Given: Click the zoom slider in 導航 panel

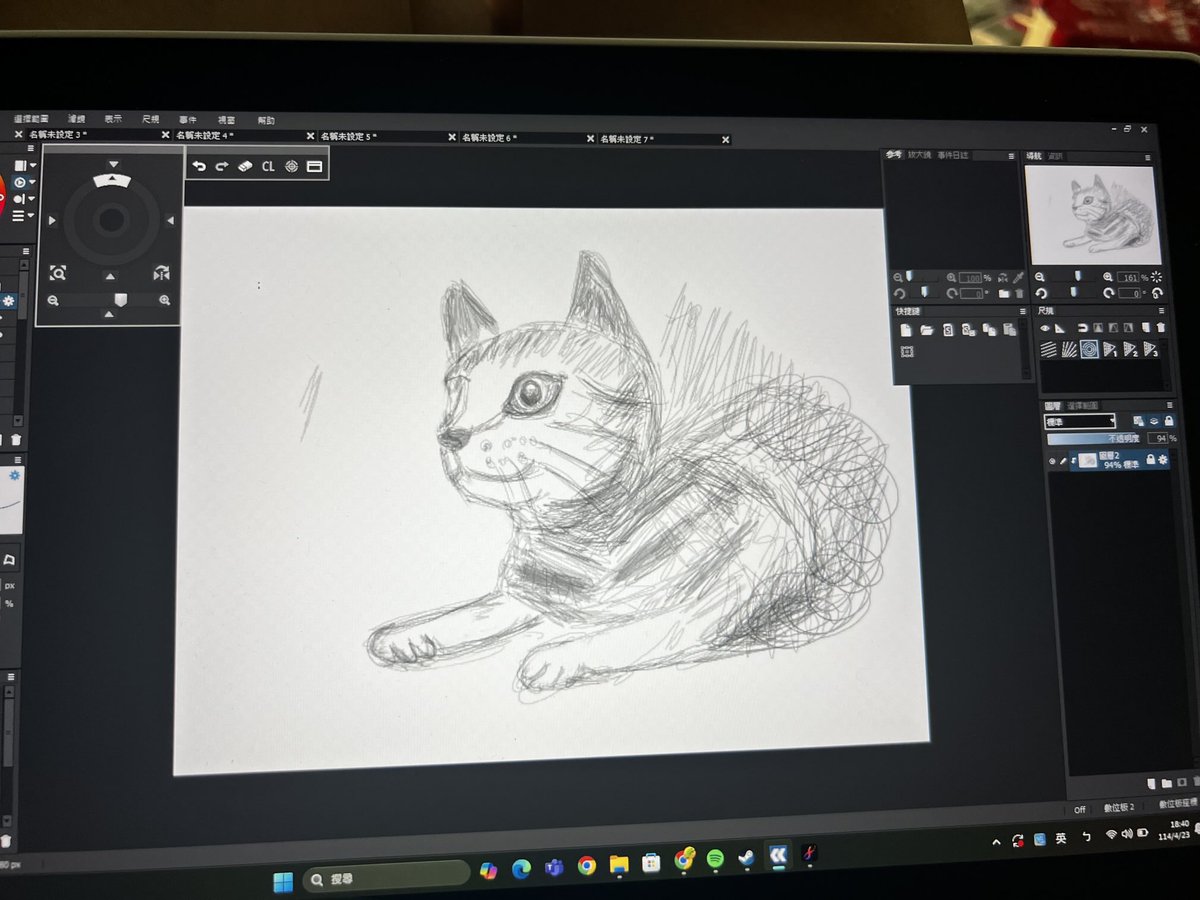Looking at the screenshot, I should (1078, 276).
